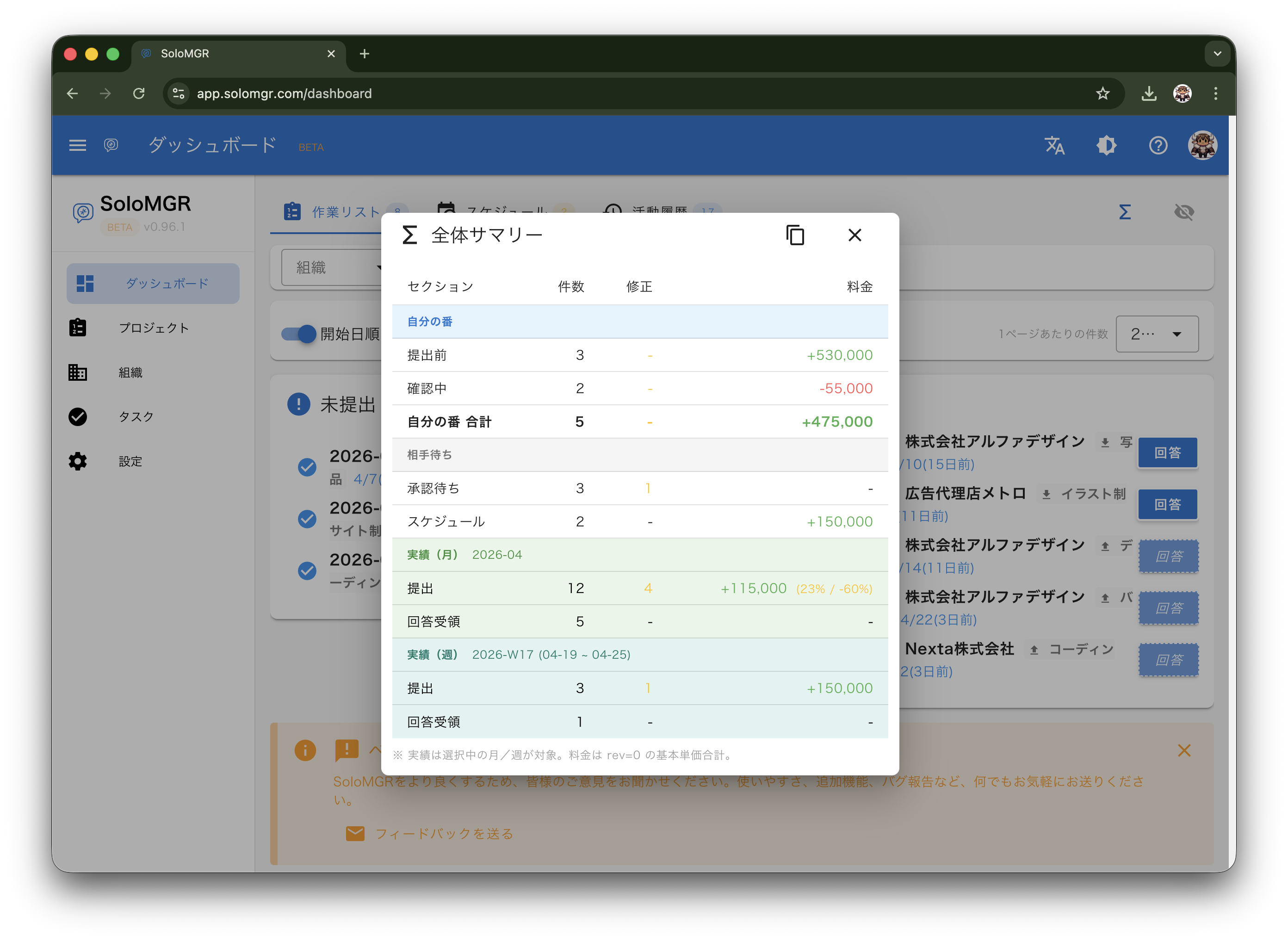Check the first 未提出 item checkmark
Image resolution: width=1288 pixels, height=941 pixels.
[307, 467]
